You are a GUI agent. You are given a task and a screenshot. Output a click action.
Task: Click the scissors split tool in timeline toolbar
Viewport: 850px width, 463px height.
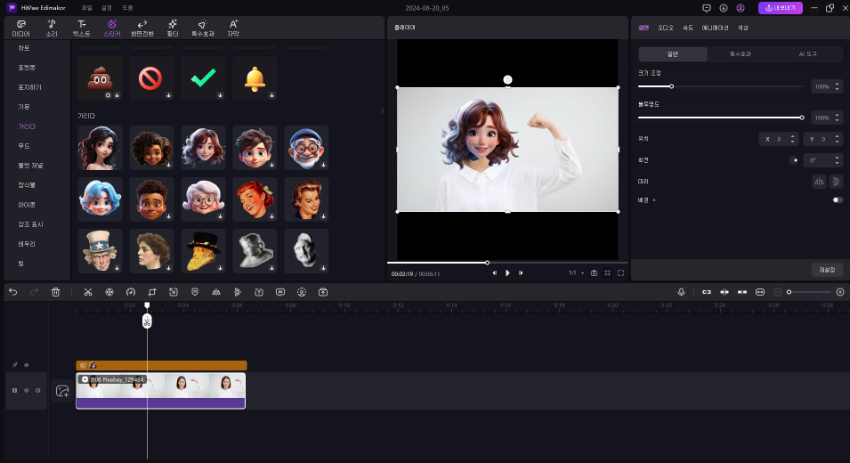[88, 292]
